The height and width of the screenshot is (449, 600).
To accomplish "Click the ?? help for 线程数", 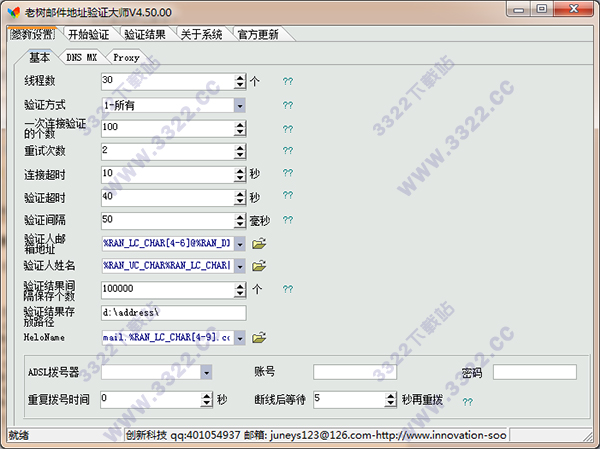I will (288, 81).
